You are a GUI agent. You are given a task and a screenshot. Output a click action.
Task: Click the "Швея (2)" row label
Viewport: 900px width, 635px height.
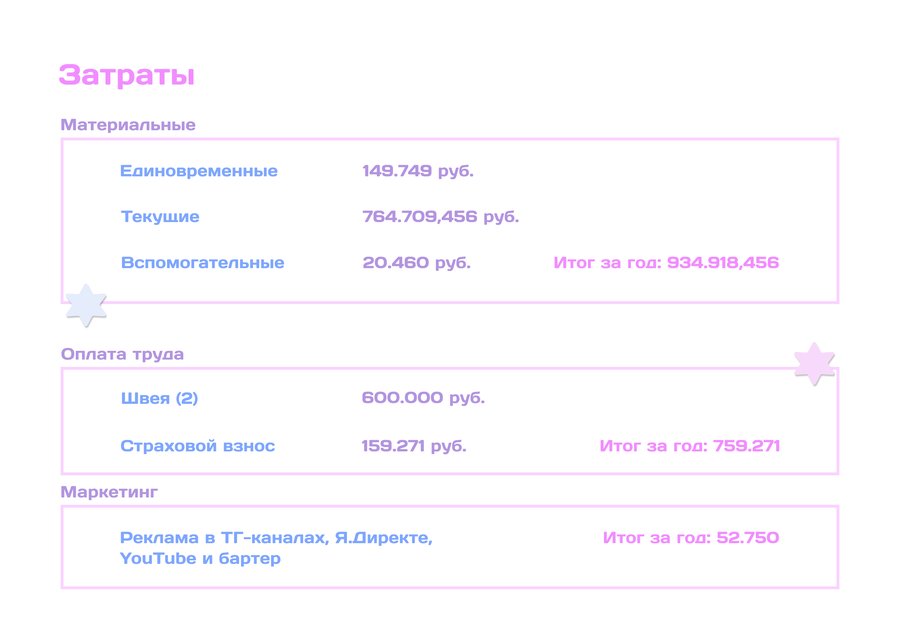coord(159,398)
